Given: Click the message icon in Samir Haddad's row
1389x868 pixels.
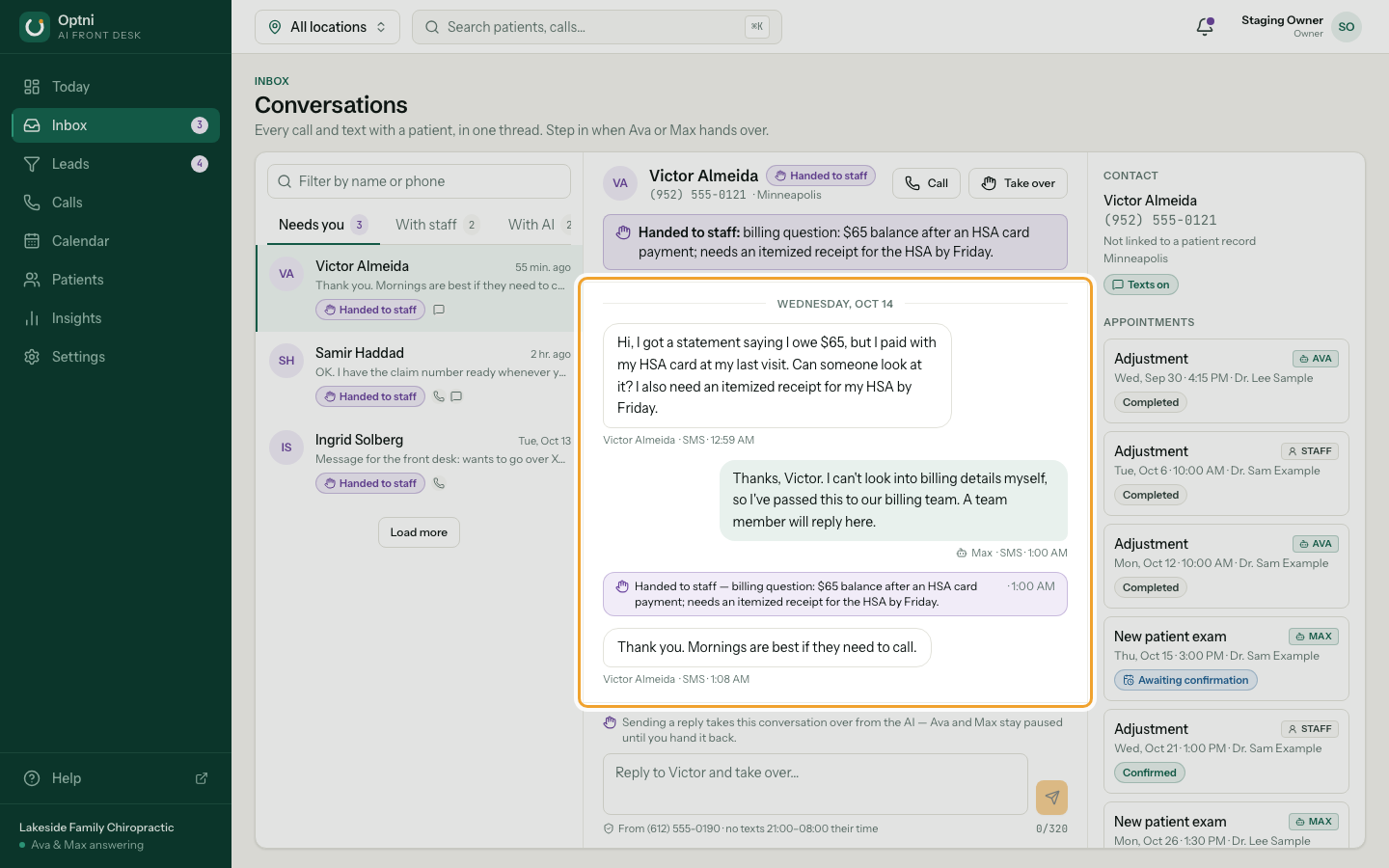Looking at the screenshot, I should point(456,396).
